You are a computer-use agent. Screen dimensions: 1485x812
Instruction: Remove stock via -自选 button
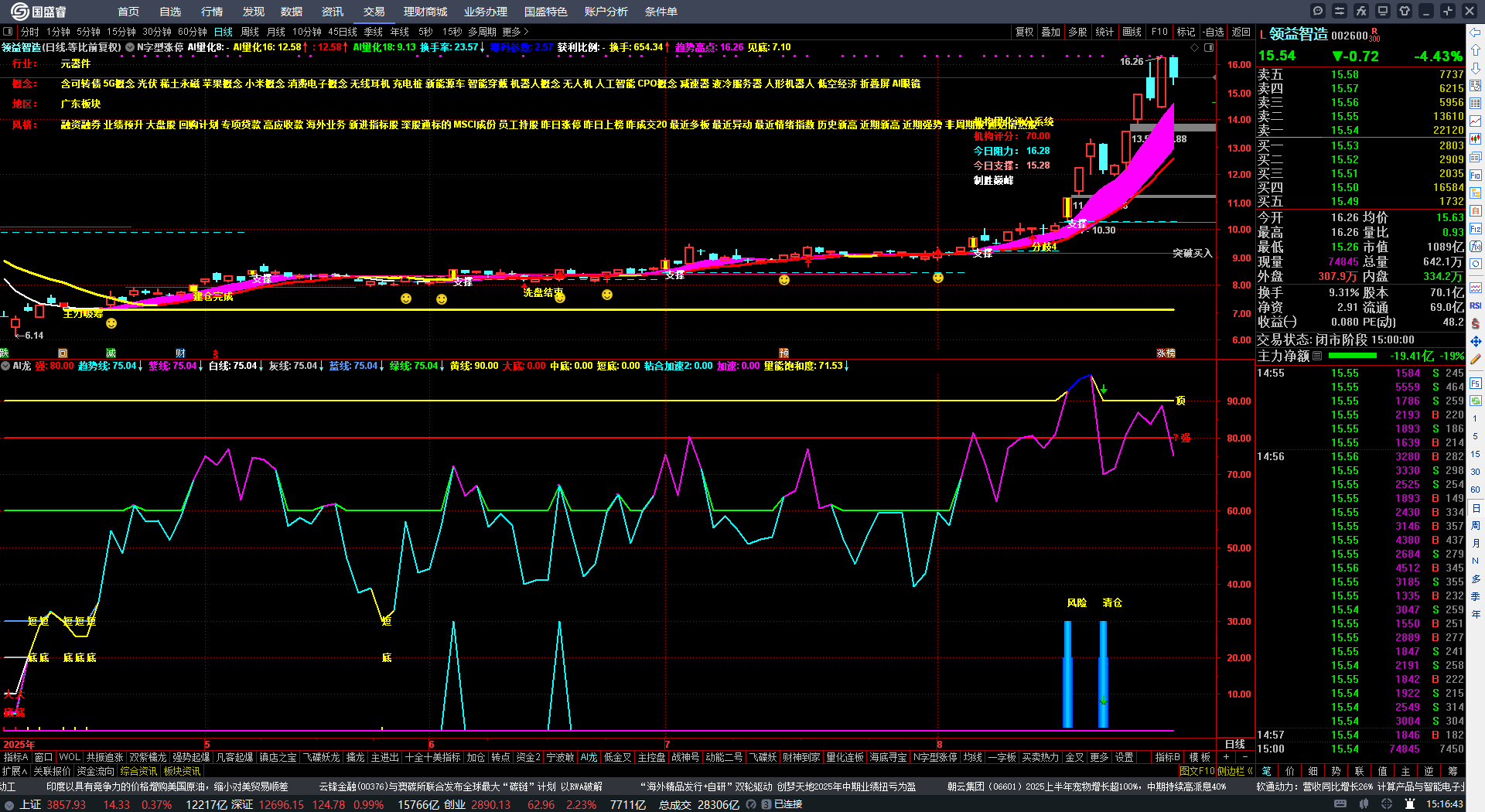pos(1214,32)
